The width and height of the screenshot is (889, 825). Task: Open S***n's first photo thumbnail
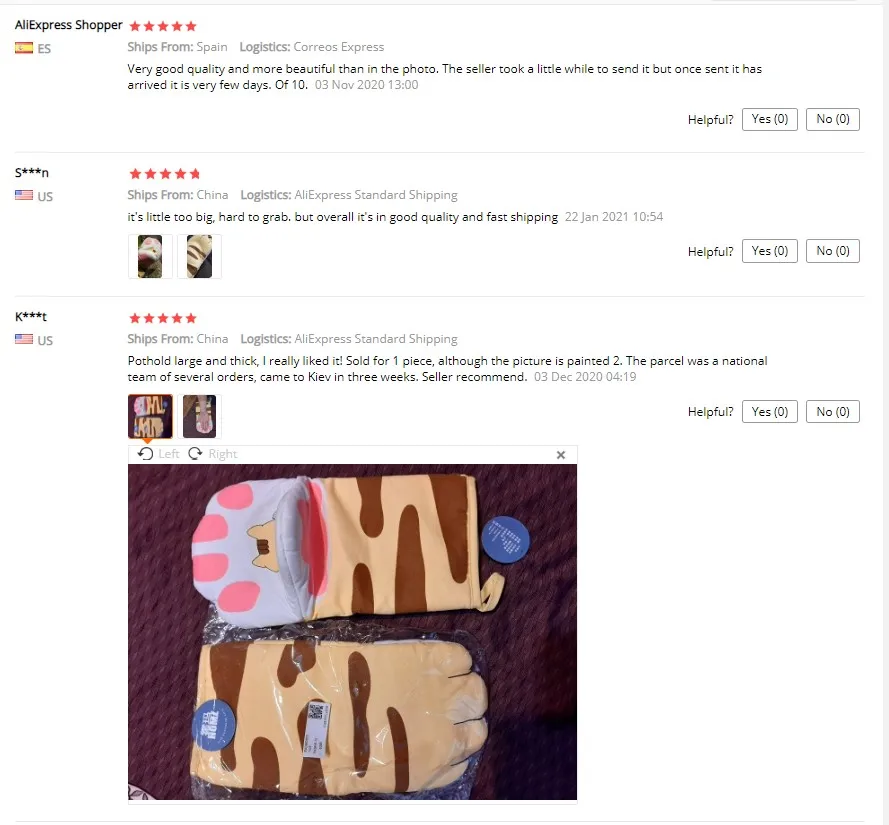point(150,257)
